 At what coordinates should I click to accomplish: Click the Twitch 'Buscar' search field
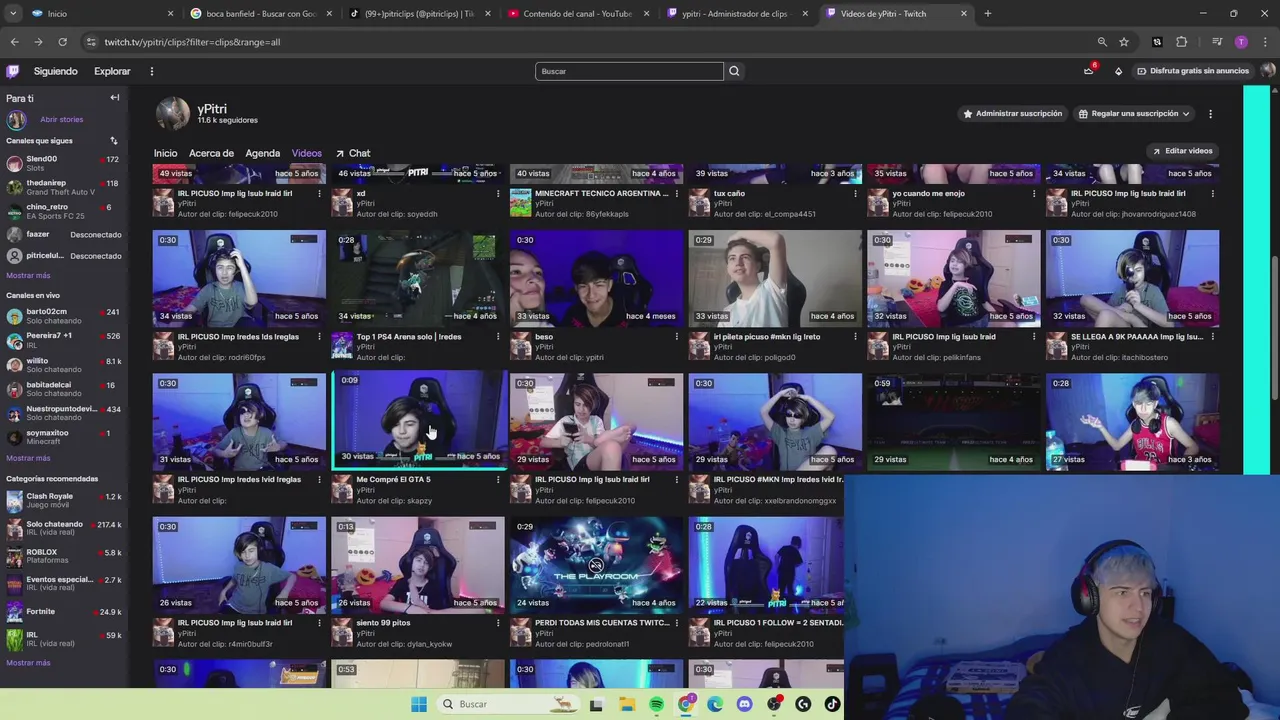point(629,71)
